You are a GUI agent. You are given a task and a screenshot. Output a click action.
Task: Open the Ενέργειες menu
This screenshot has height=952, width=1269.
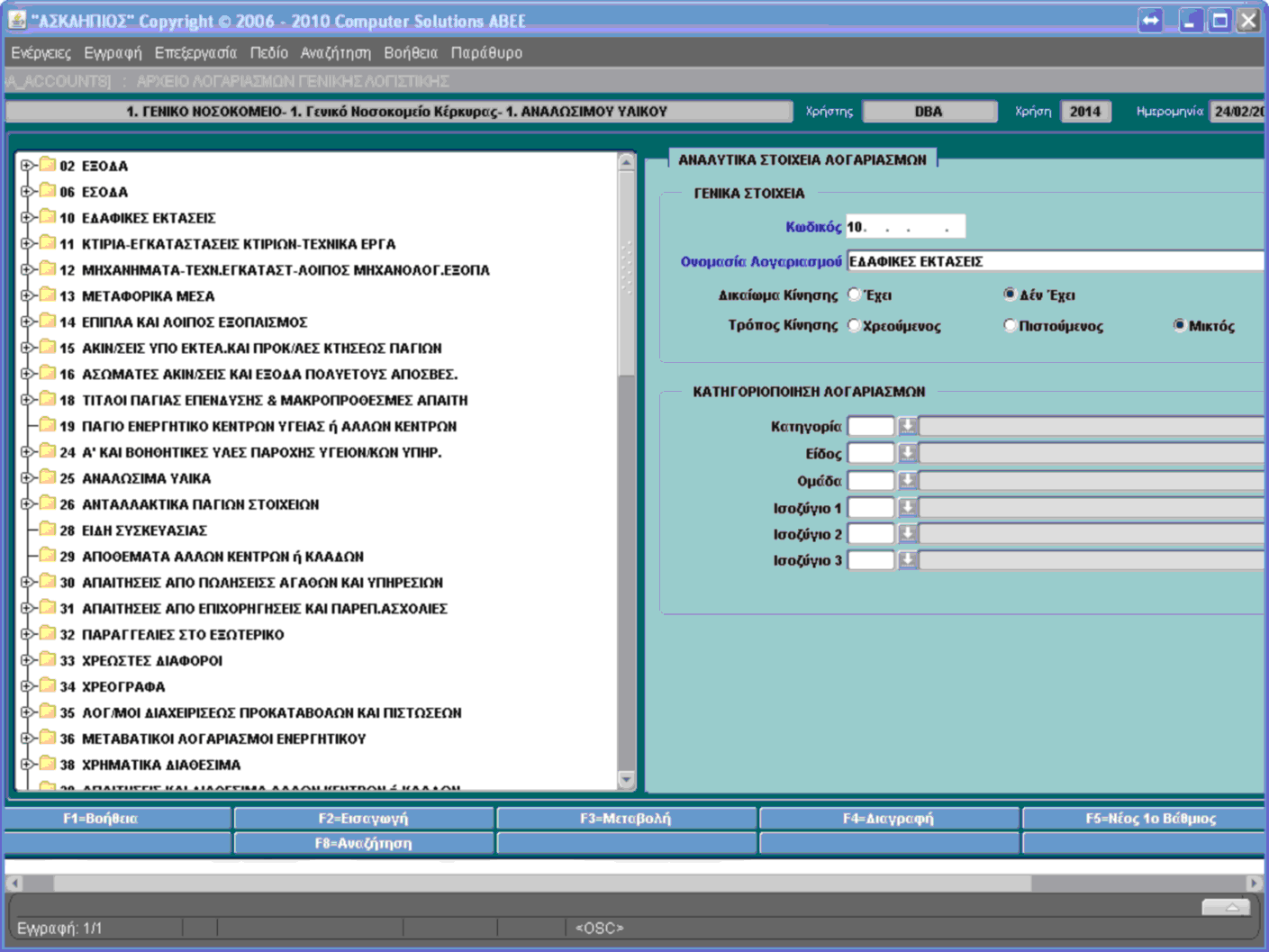pos(41,53)
